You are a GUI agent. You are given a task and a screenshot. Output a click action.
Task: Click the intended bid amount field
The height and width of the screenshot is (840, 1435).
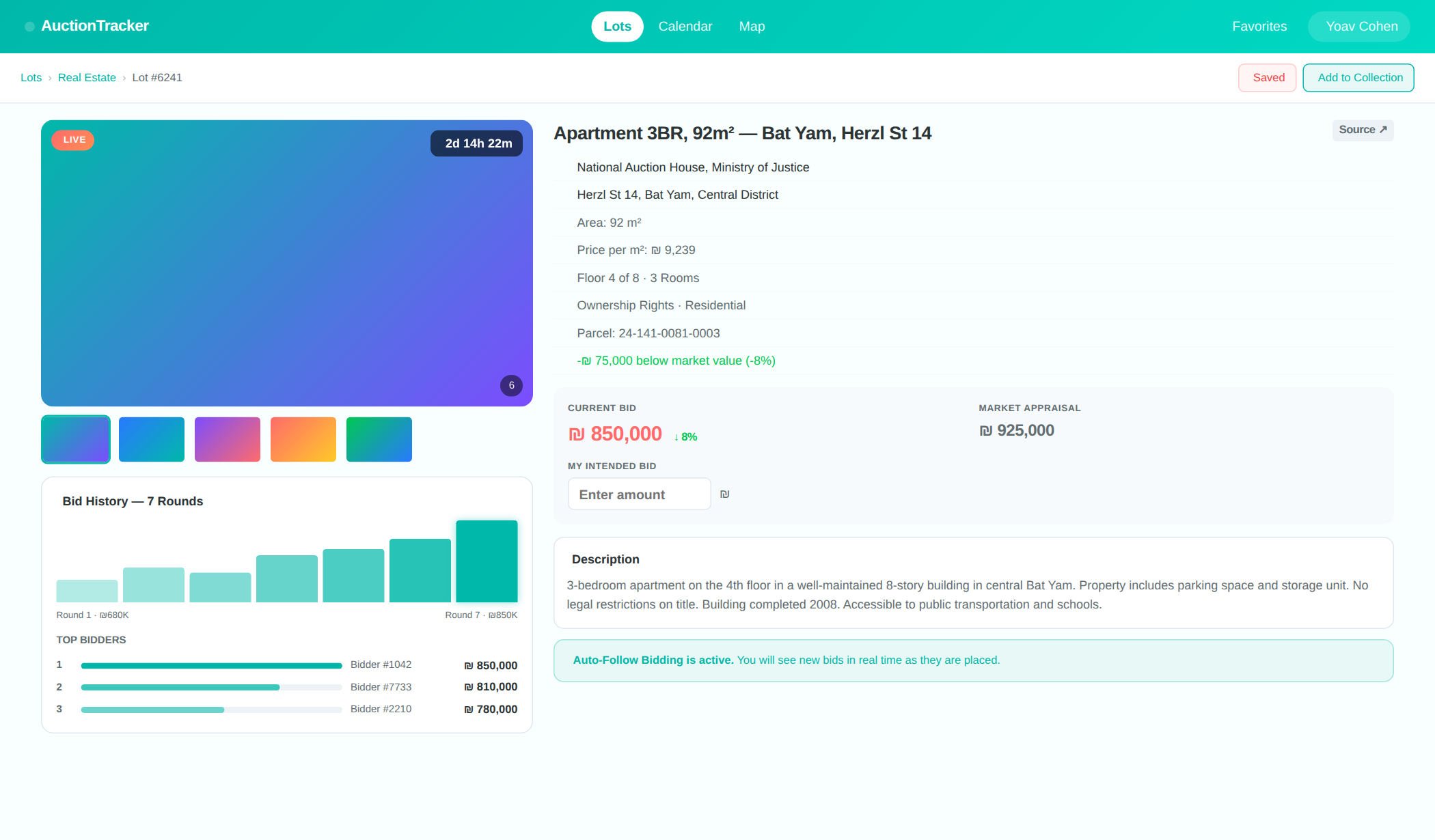click(640, 494)
